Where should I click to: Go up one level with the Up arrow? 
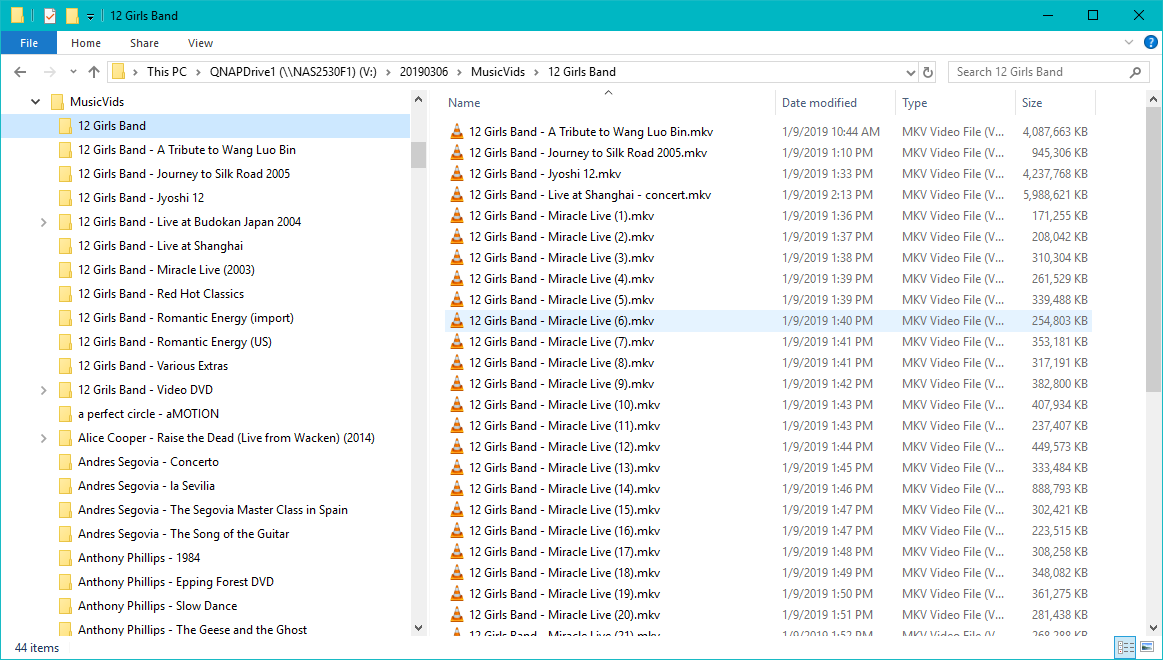[x=93, y=72]
